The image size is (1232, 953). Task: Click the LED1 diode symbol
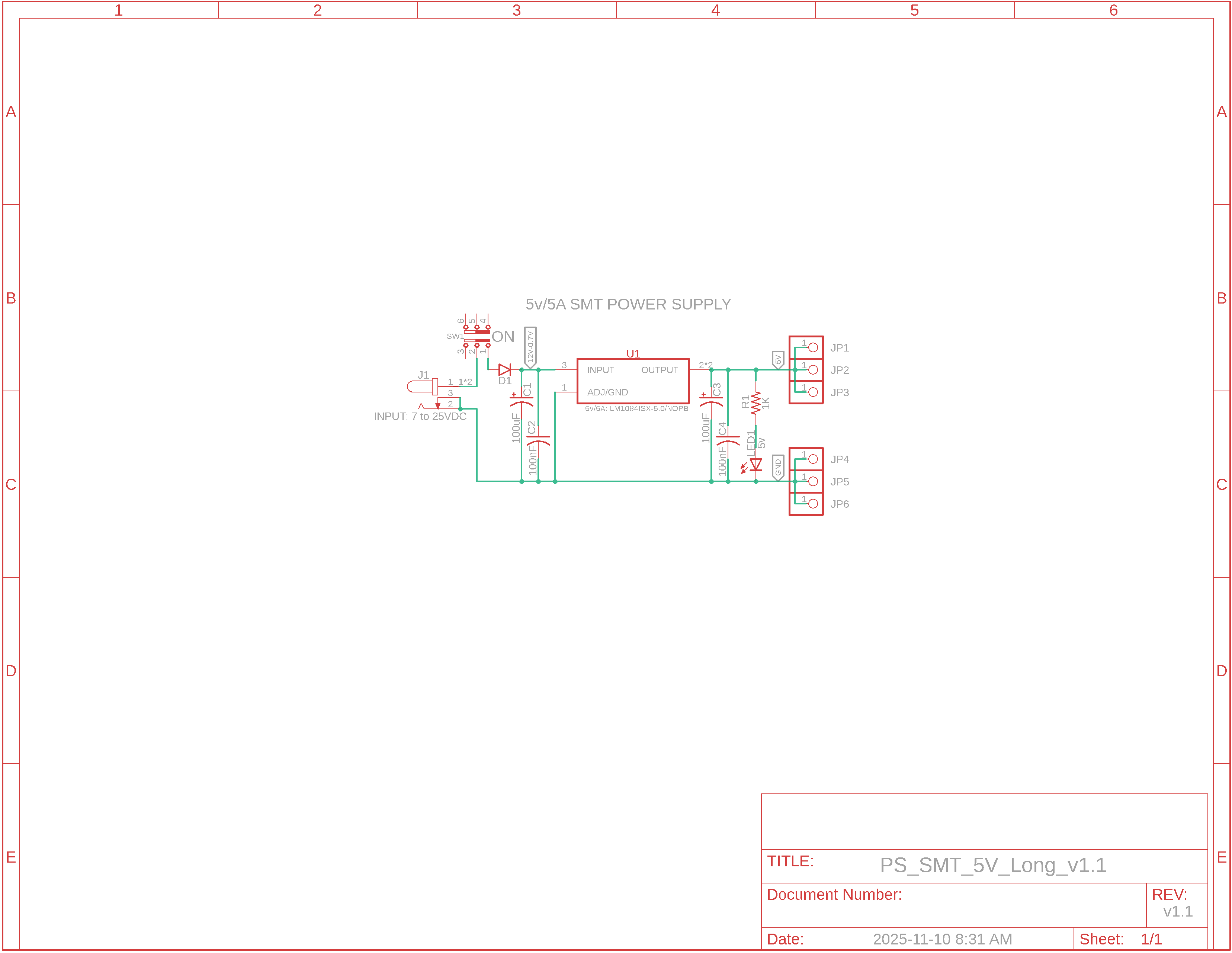(x=756, y=465)
